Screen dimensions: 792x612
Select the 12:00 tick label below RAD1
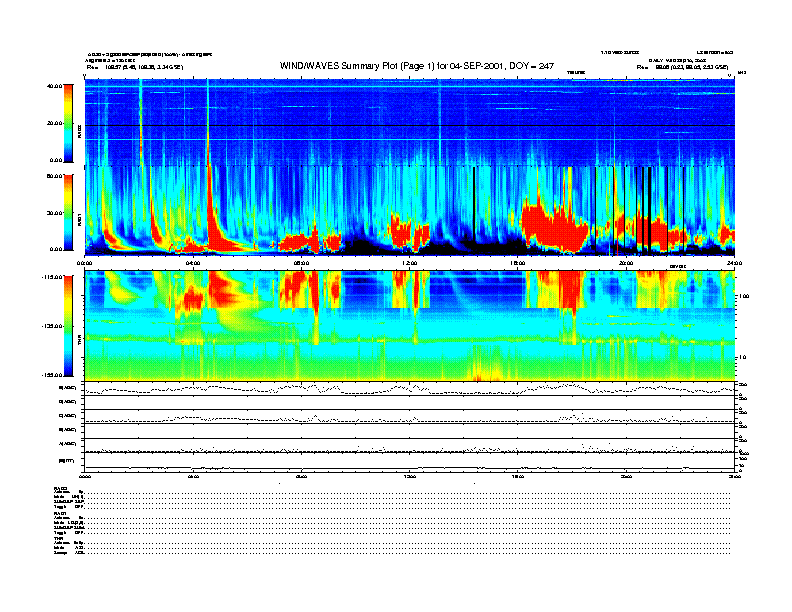[x=410, y=263]
